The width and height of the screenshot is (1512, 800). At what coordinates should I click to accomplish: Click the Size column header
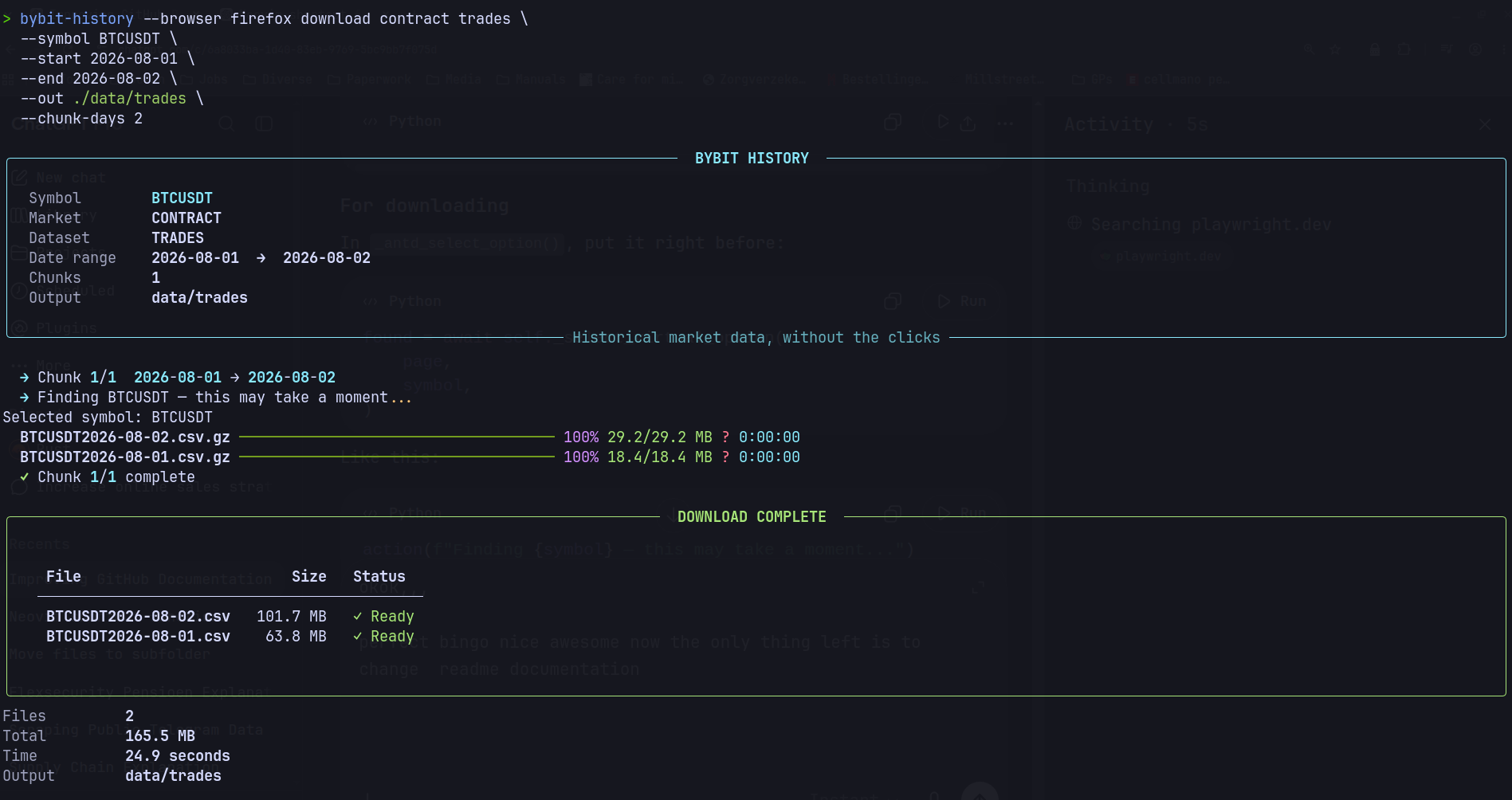click(x=309, y=576)
